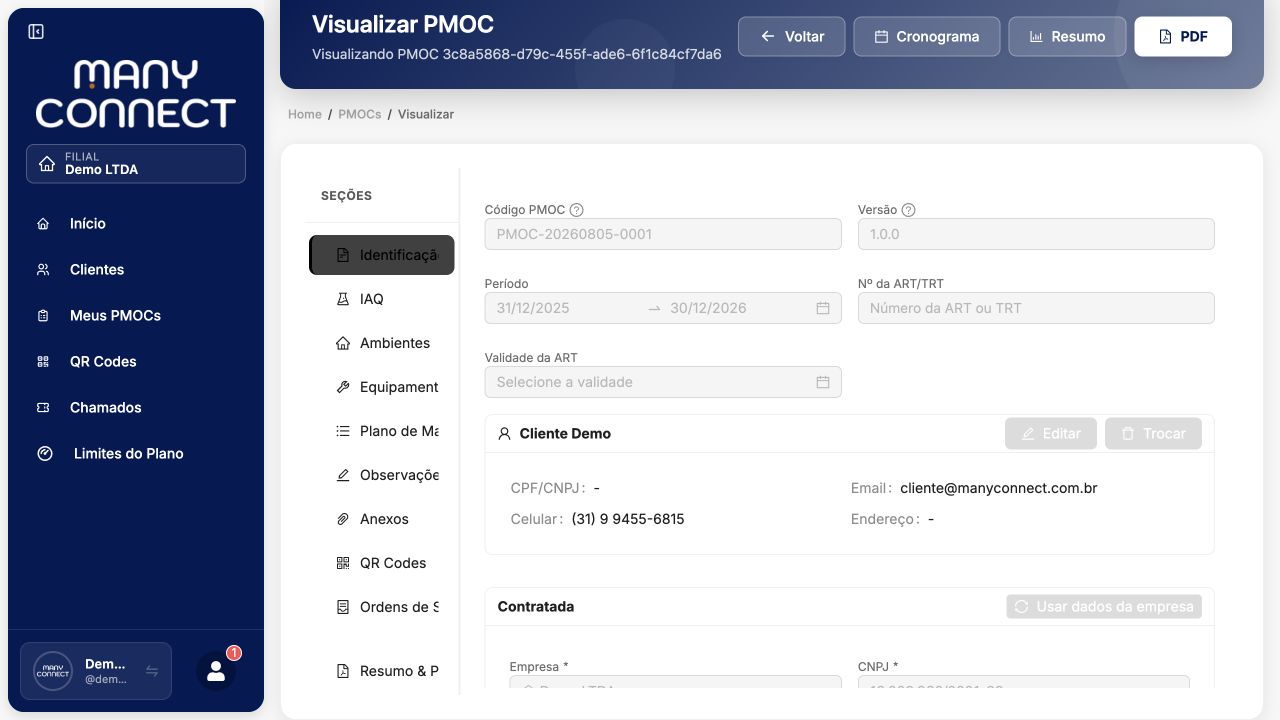Click Usar dados da empresa button
Viewport: 1280px width, 720px height.
(1104, 607)
